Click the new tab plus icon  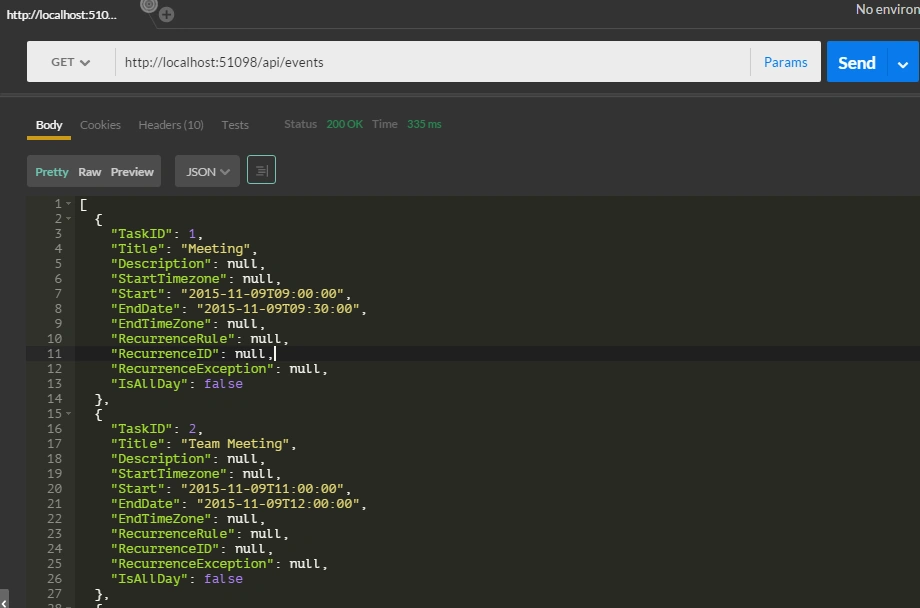coord(167,15)
